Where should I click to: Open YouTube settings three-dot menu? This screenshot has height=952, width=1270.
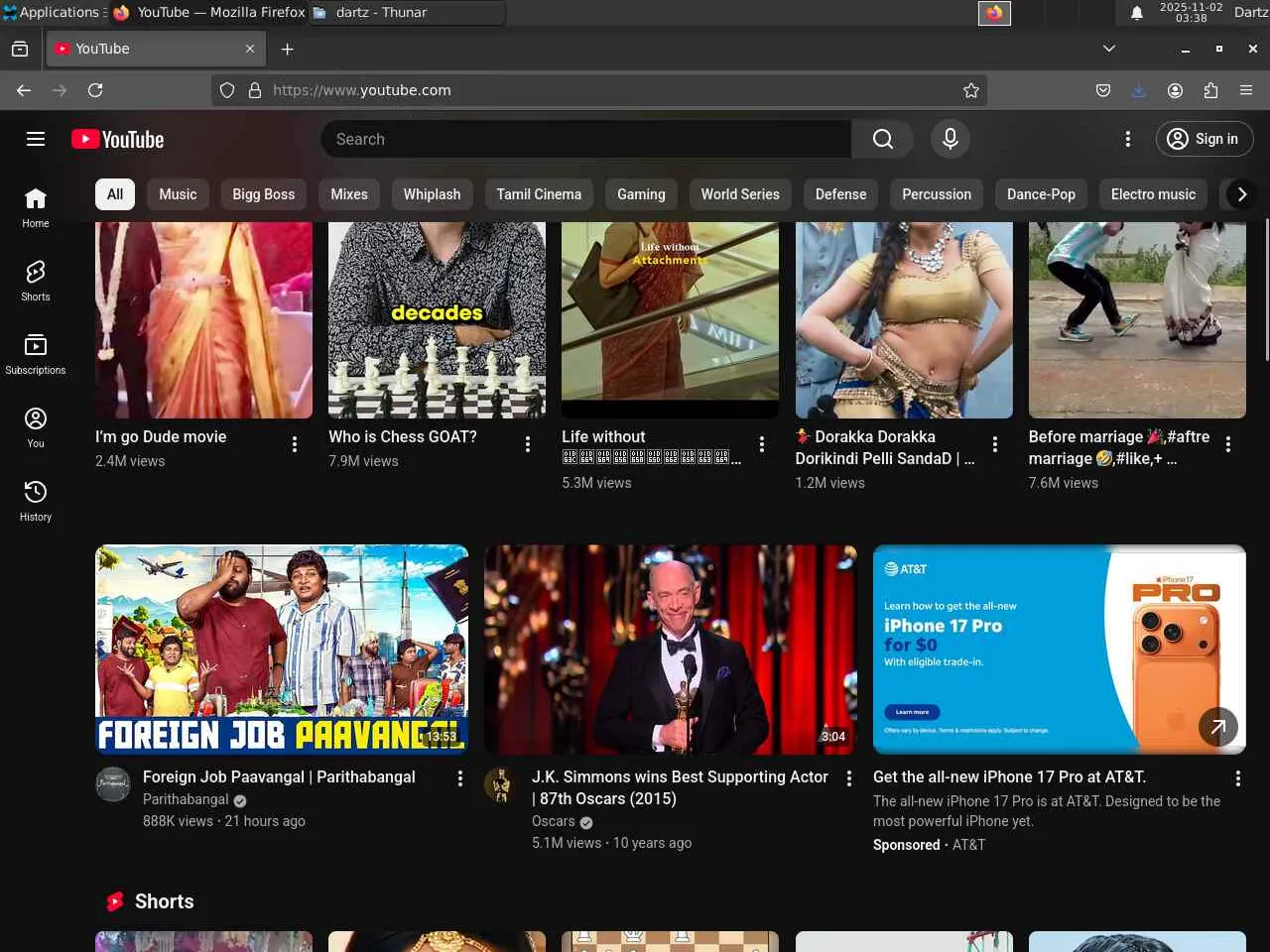(1127, 139)
